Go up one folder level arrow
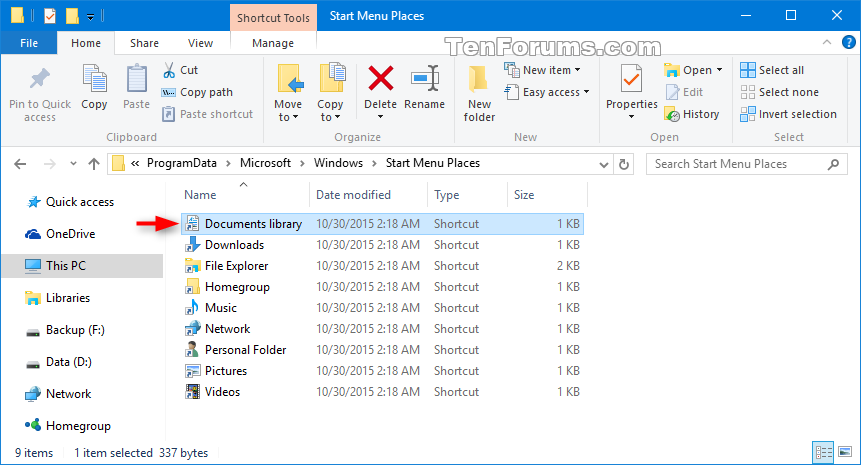Screen dimensions: 861x465 [94, 164]
